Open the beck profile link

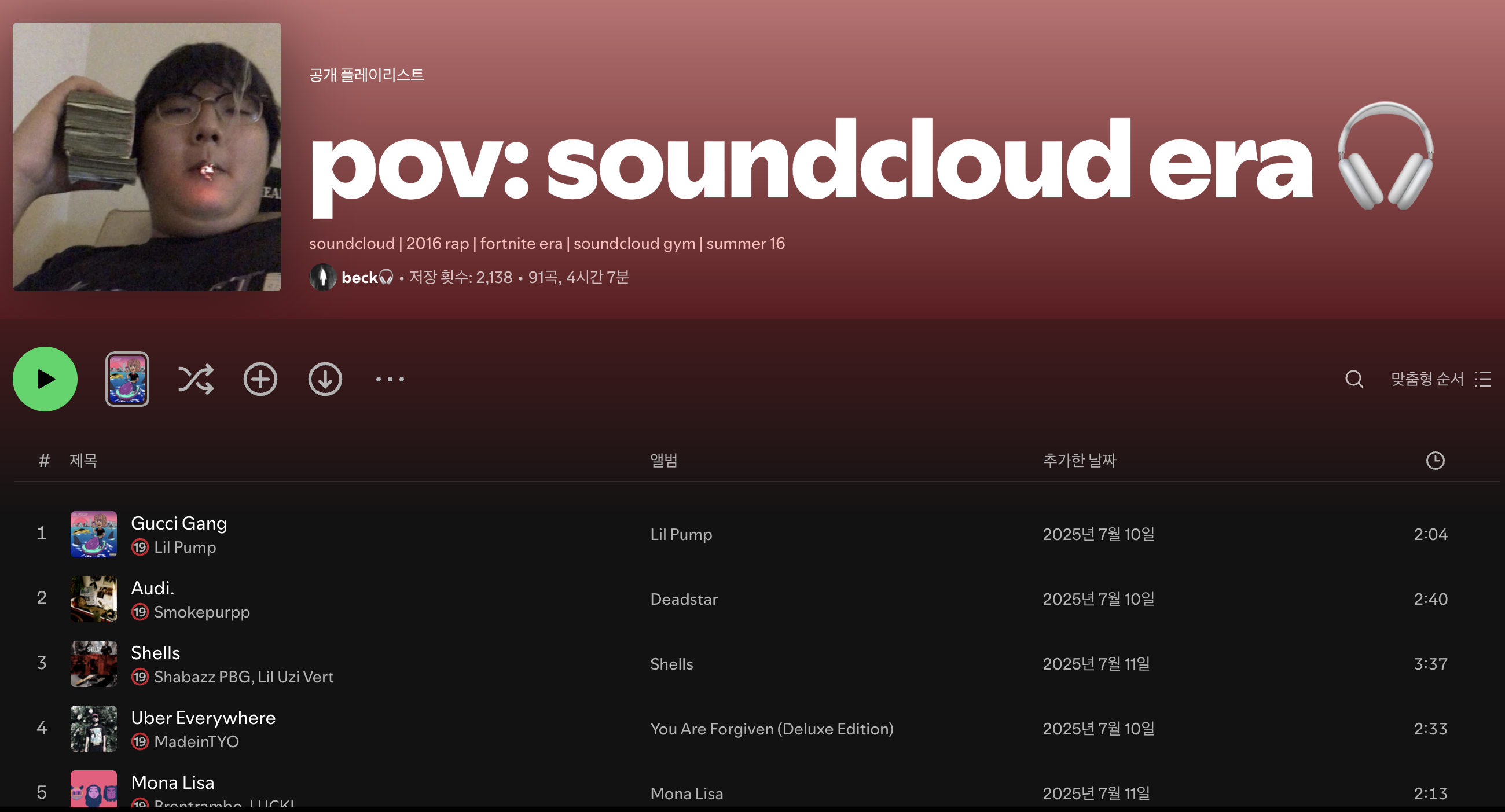[x=359, y=277]
